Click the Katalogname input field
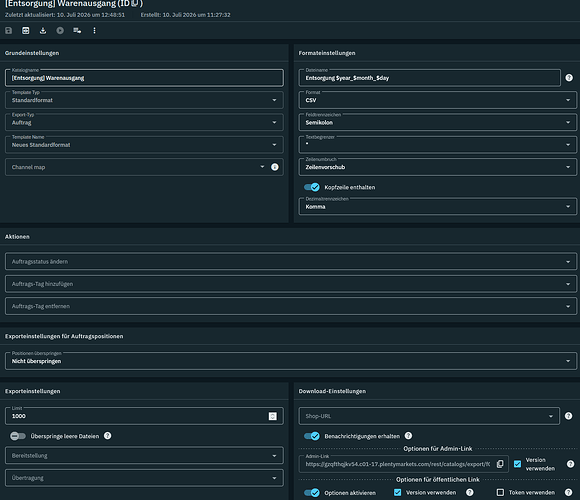580x500 pixels. coord(144,78)
